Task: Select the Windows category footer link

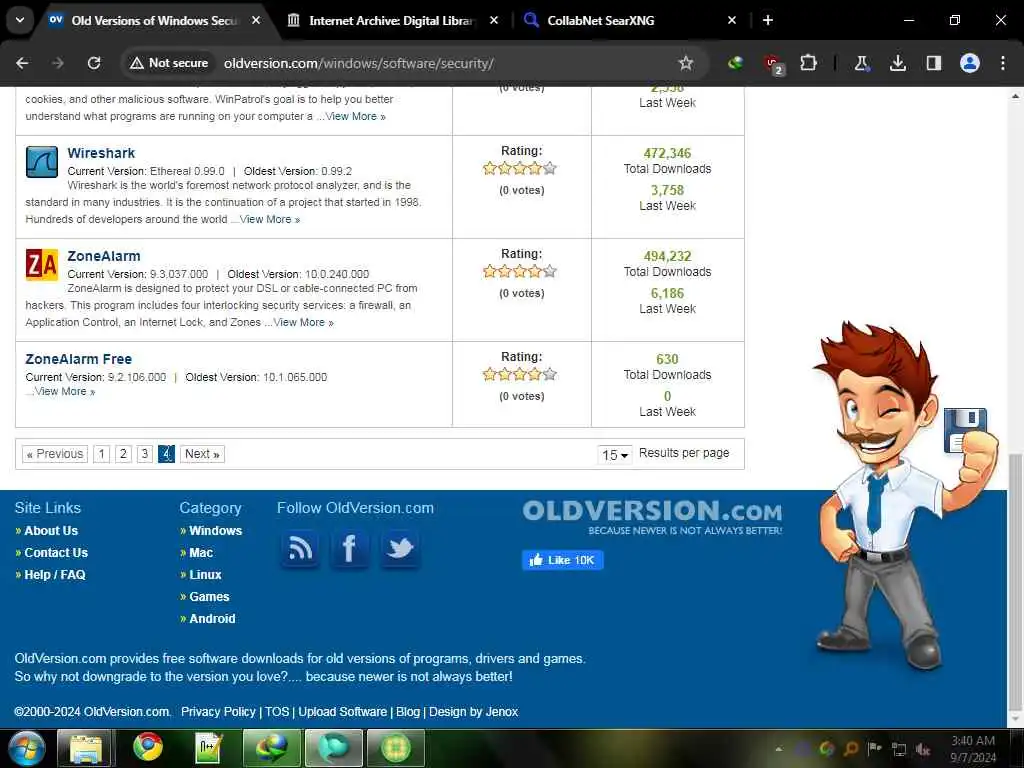Action: point(216,531)
